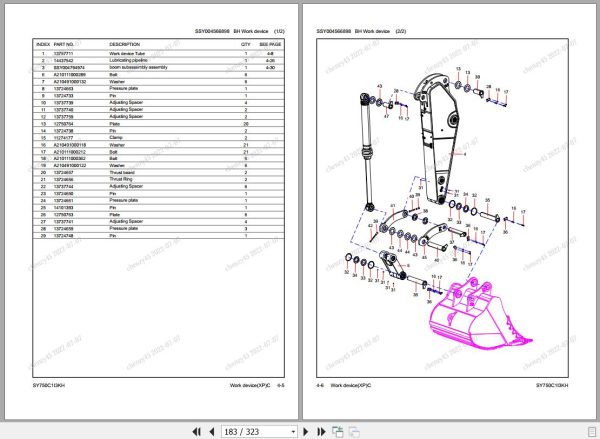This screenshot has width=600, height=439.
Task: Click the QTY column header
Action: coord(246,44)
